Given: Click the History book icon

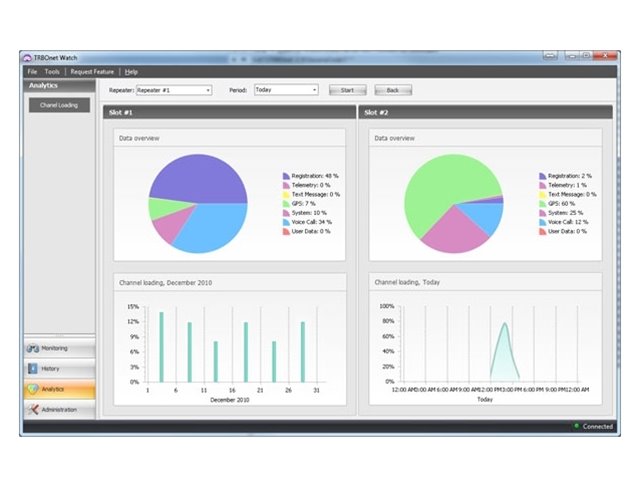Looking at the screenshot, I should click(x=33, y=369).
